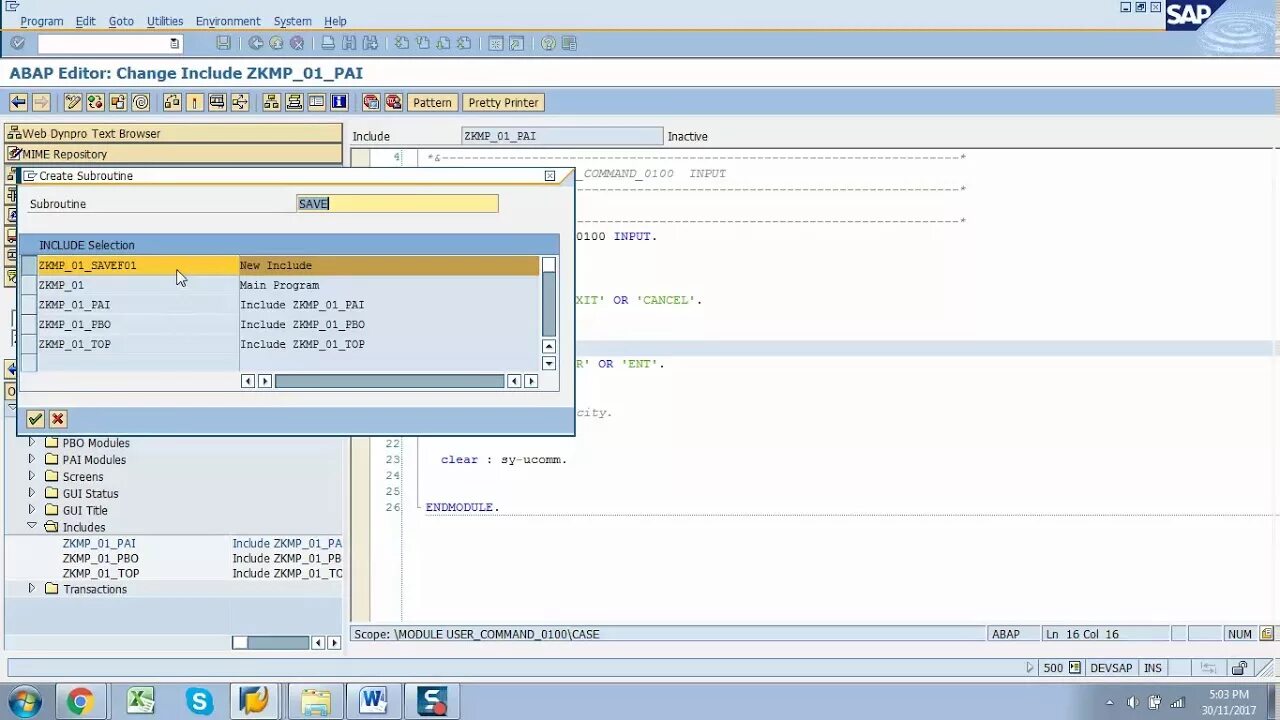Click the green Back icon in standard toolbar
The width and height of the screenshot is (1280, 720).
point(256,43)
